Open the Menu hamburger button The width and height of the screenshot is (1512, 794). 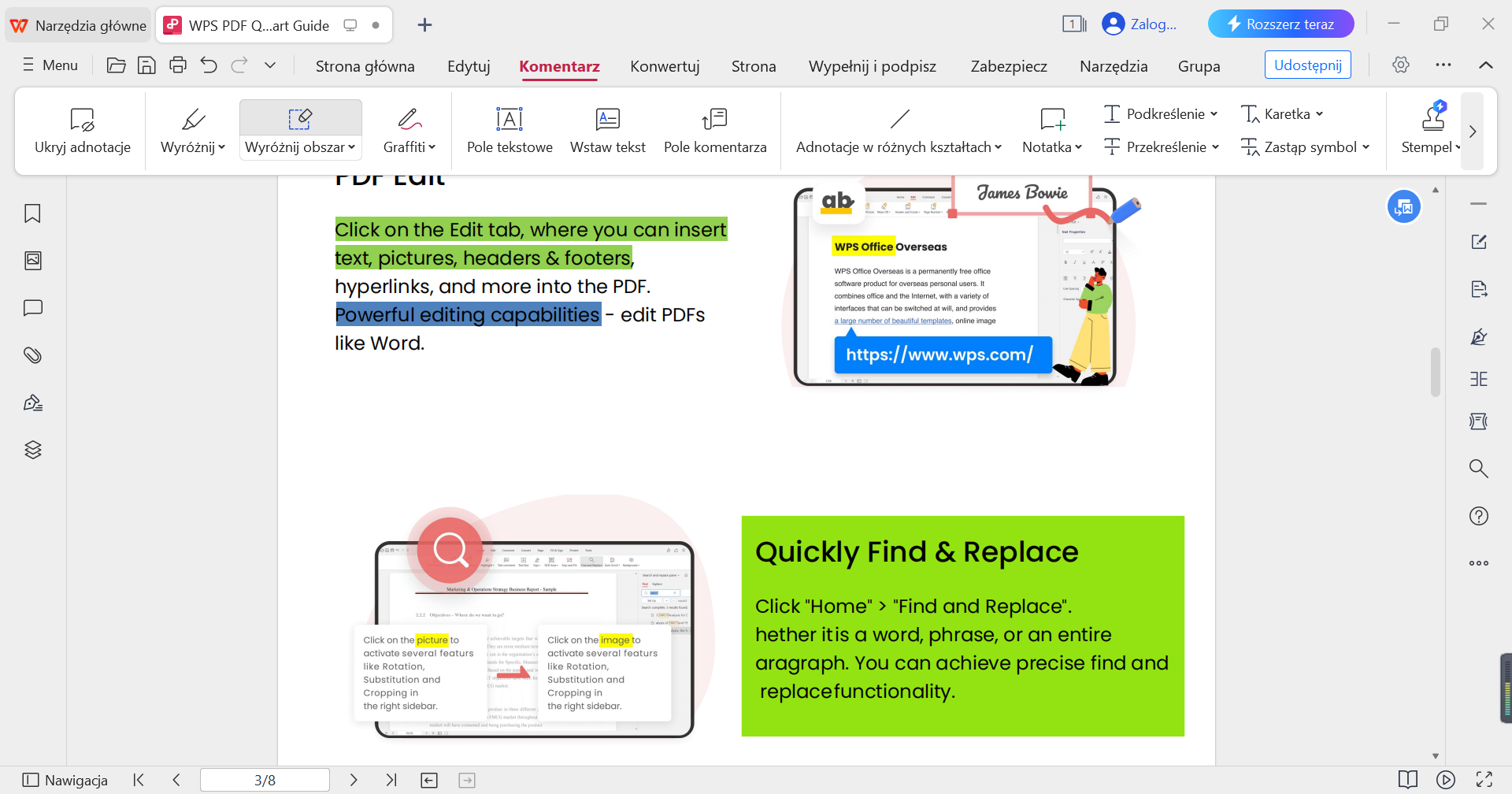tap(50, 65)
